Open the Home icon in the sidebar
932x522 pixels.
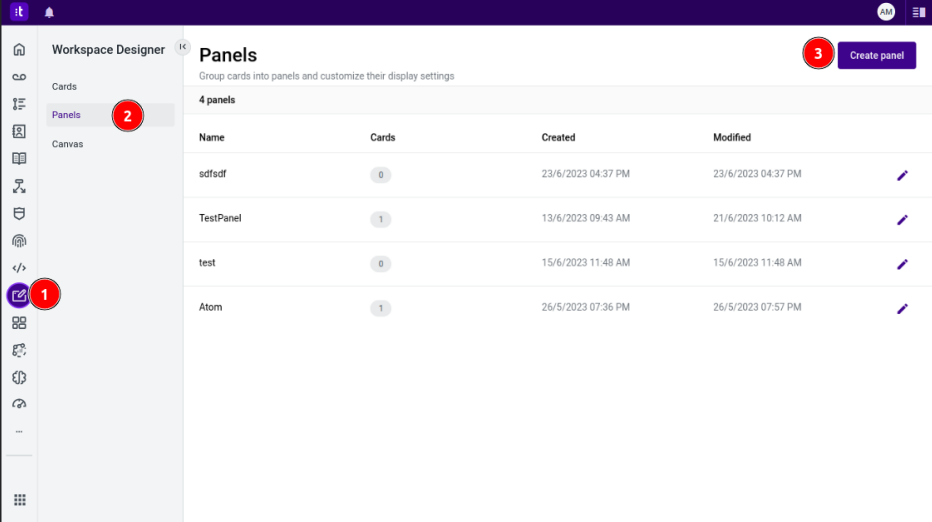[x=19, y=49]
